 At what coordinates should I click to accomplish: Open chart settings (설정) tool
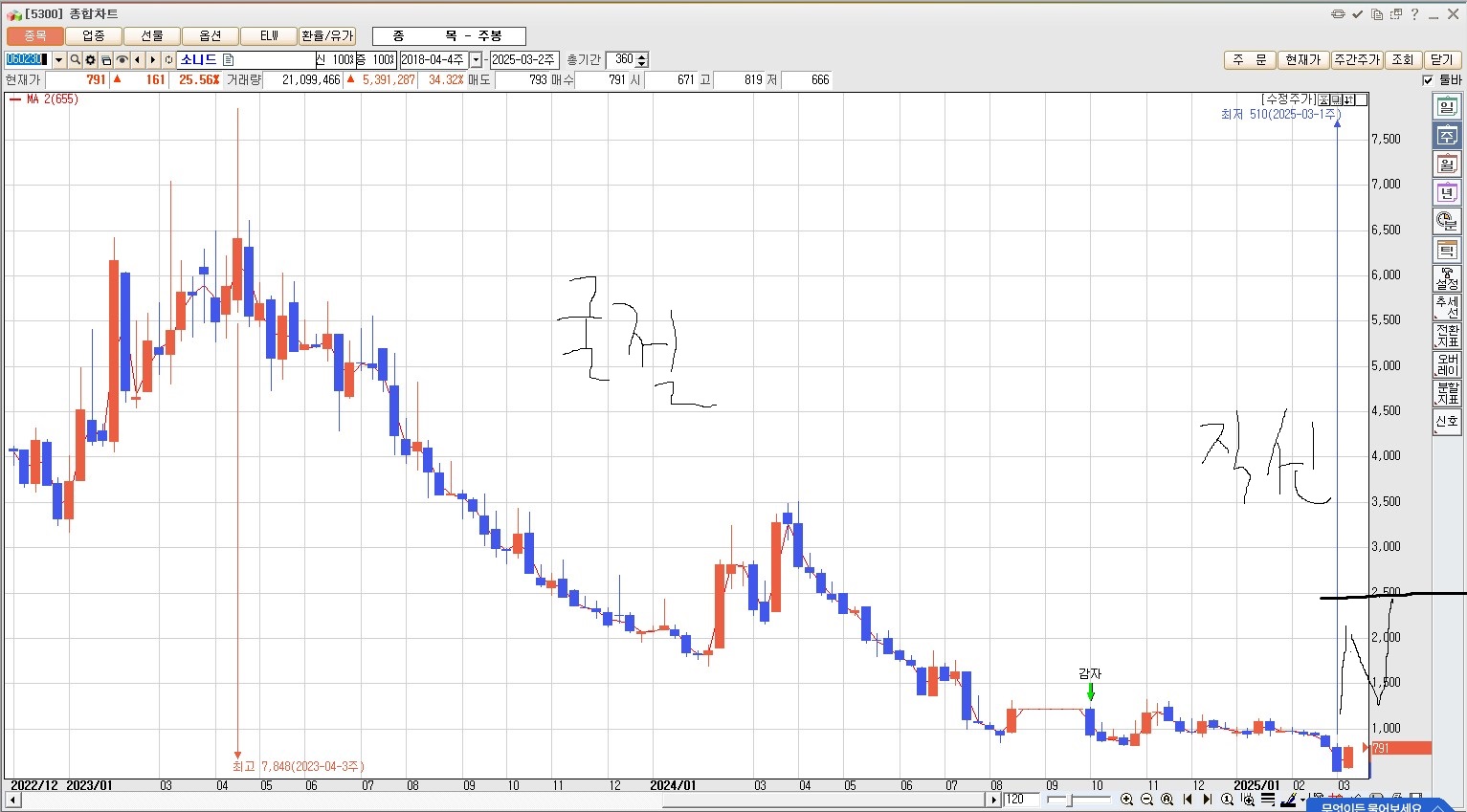[1446, 279]
